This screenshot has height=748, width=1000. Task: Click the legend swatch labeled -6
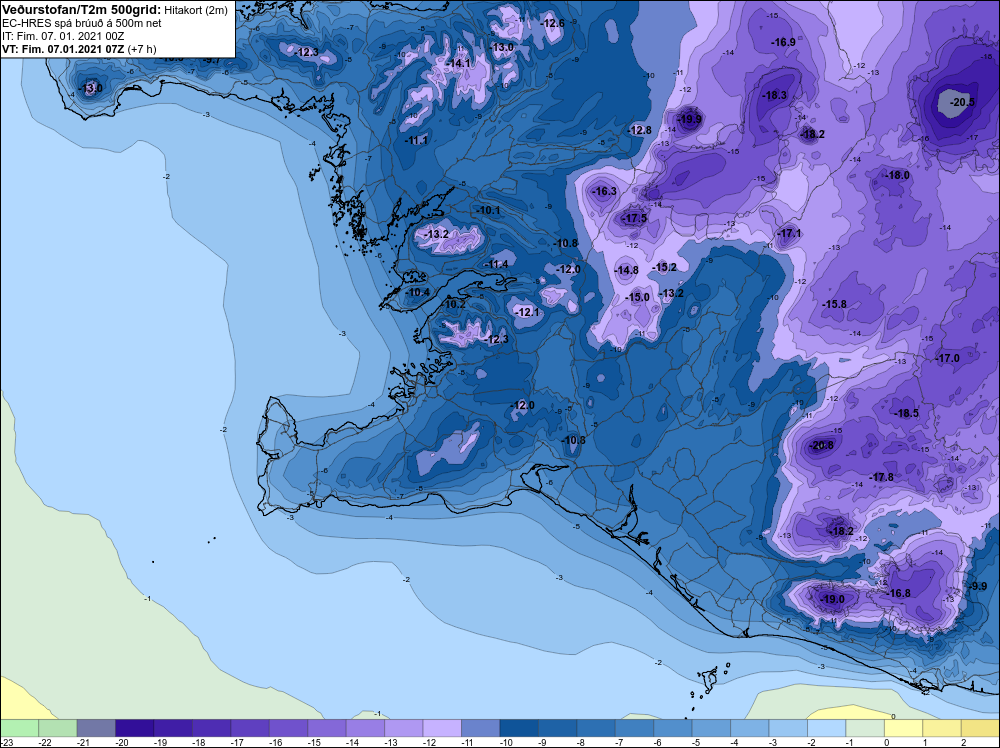coord(673,728)
